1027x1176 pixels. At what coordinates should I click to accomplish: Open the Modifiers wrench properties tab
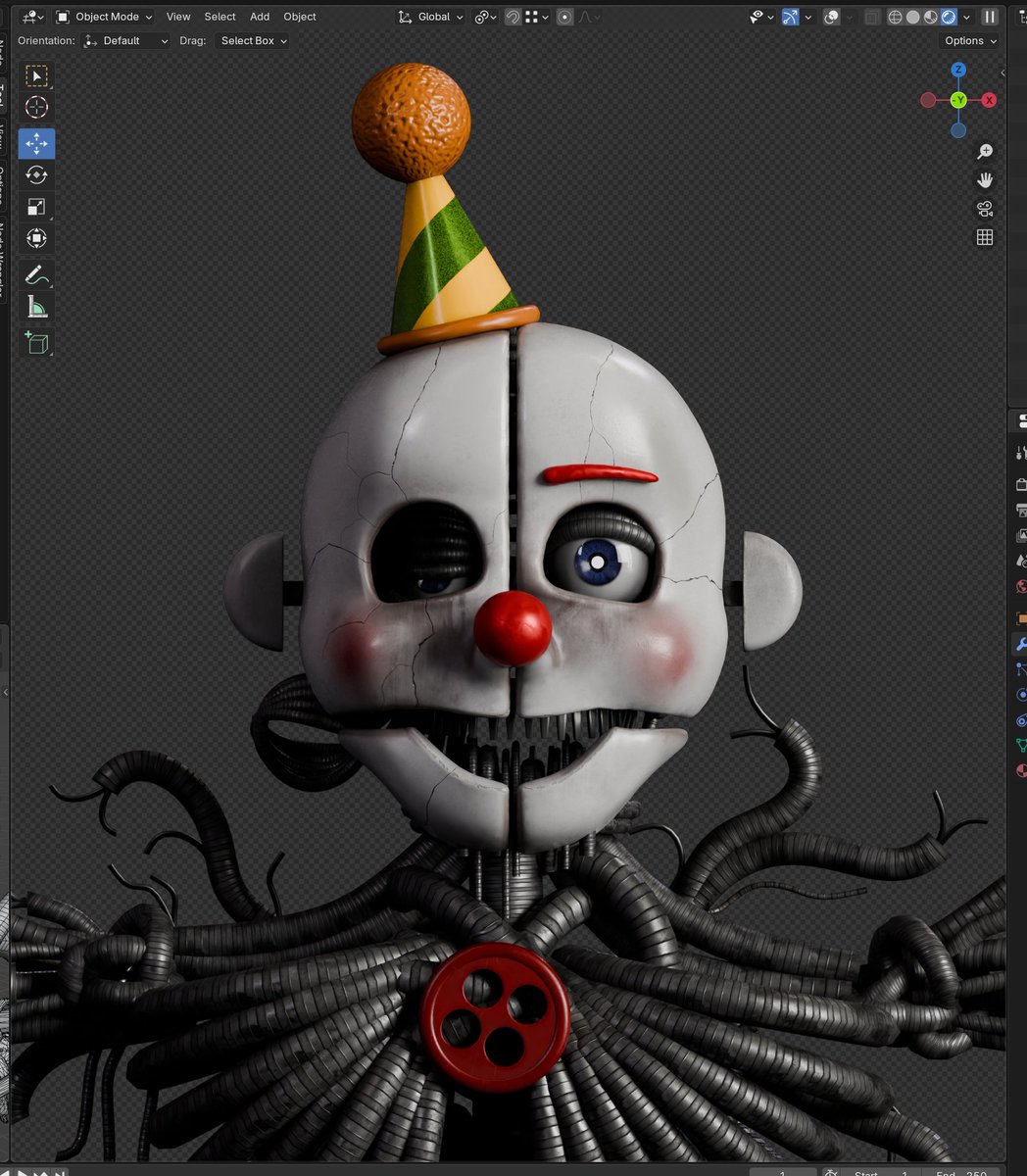click(1021, 644)
